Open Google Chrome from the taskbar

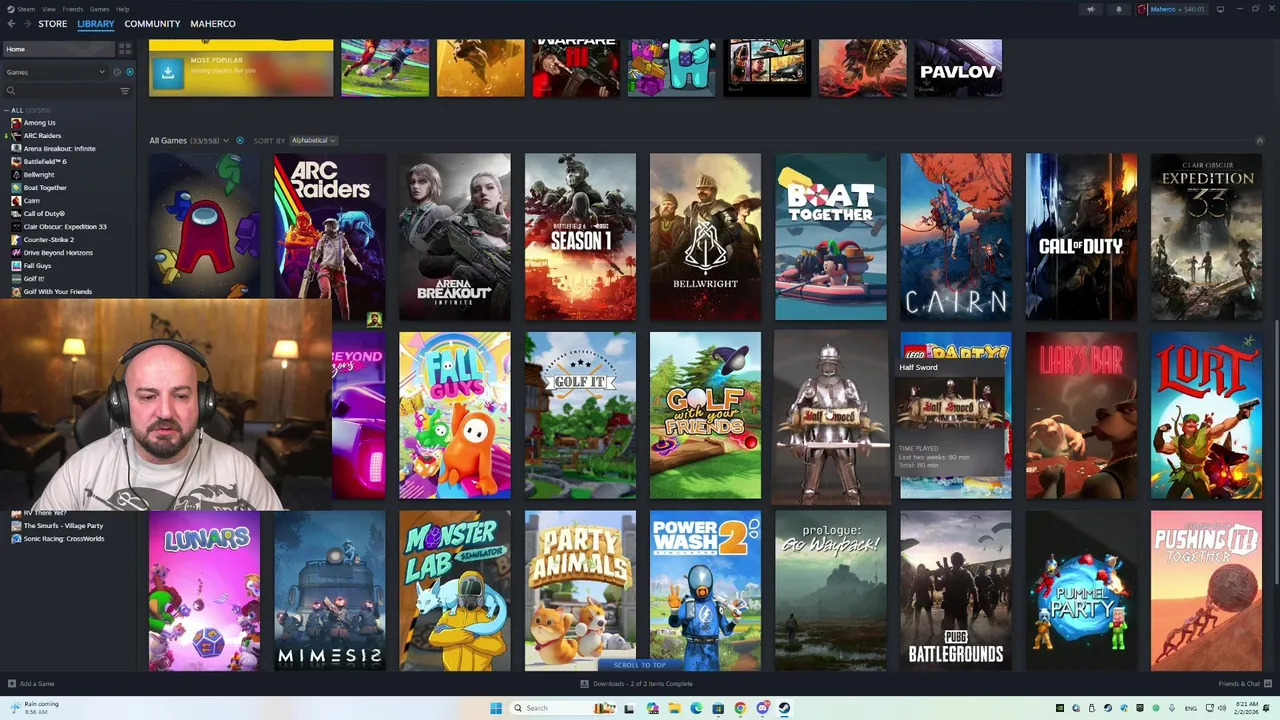740,708
